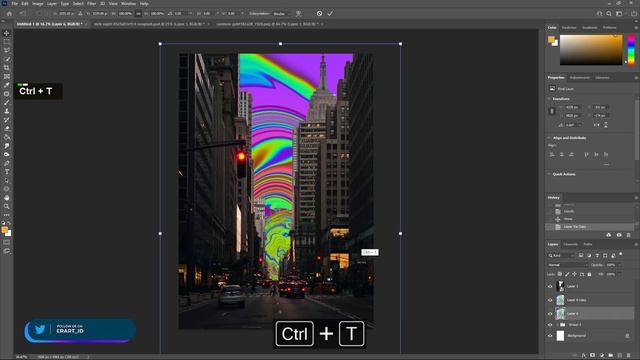Screen dimensions: 640x360
Task: Collapse the Quick Actions section
Action: 549,174
